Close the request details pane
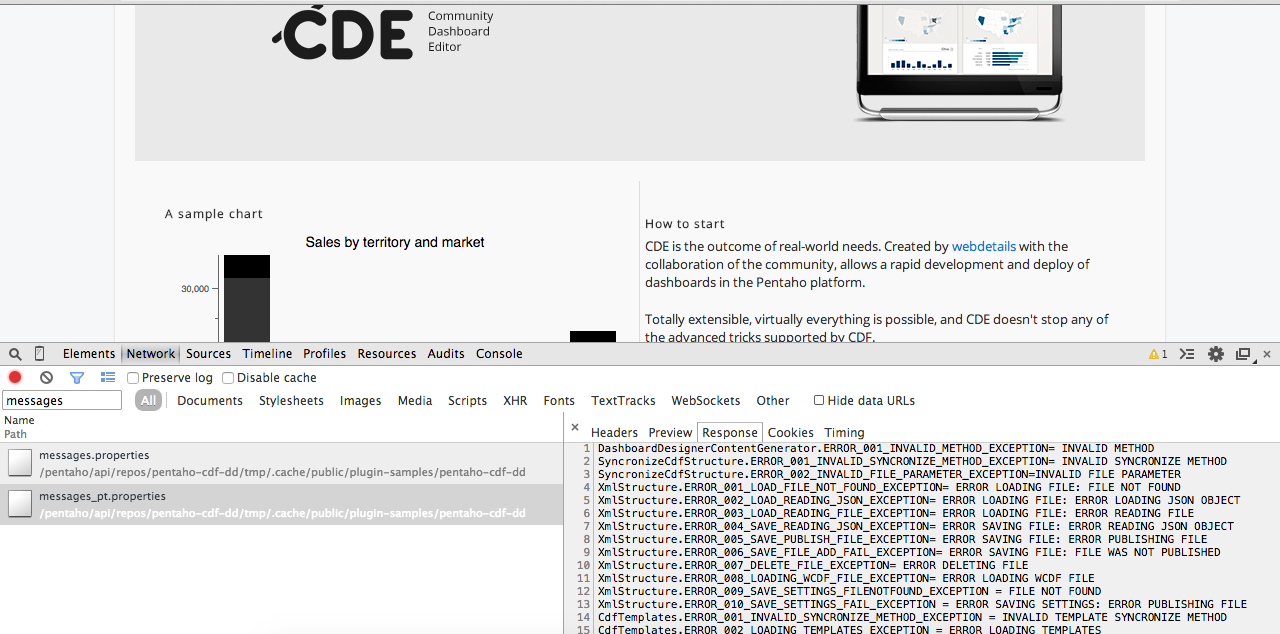This screenshot has width=1280, height=634. [x=575, y=427]
